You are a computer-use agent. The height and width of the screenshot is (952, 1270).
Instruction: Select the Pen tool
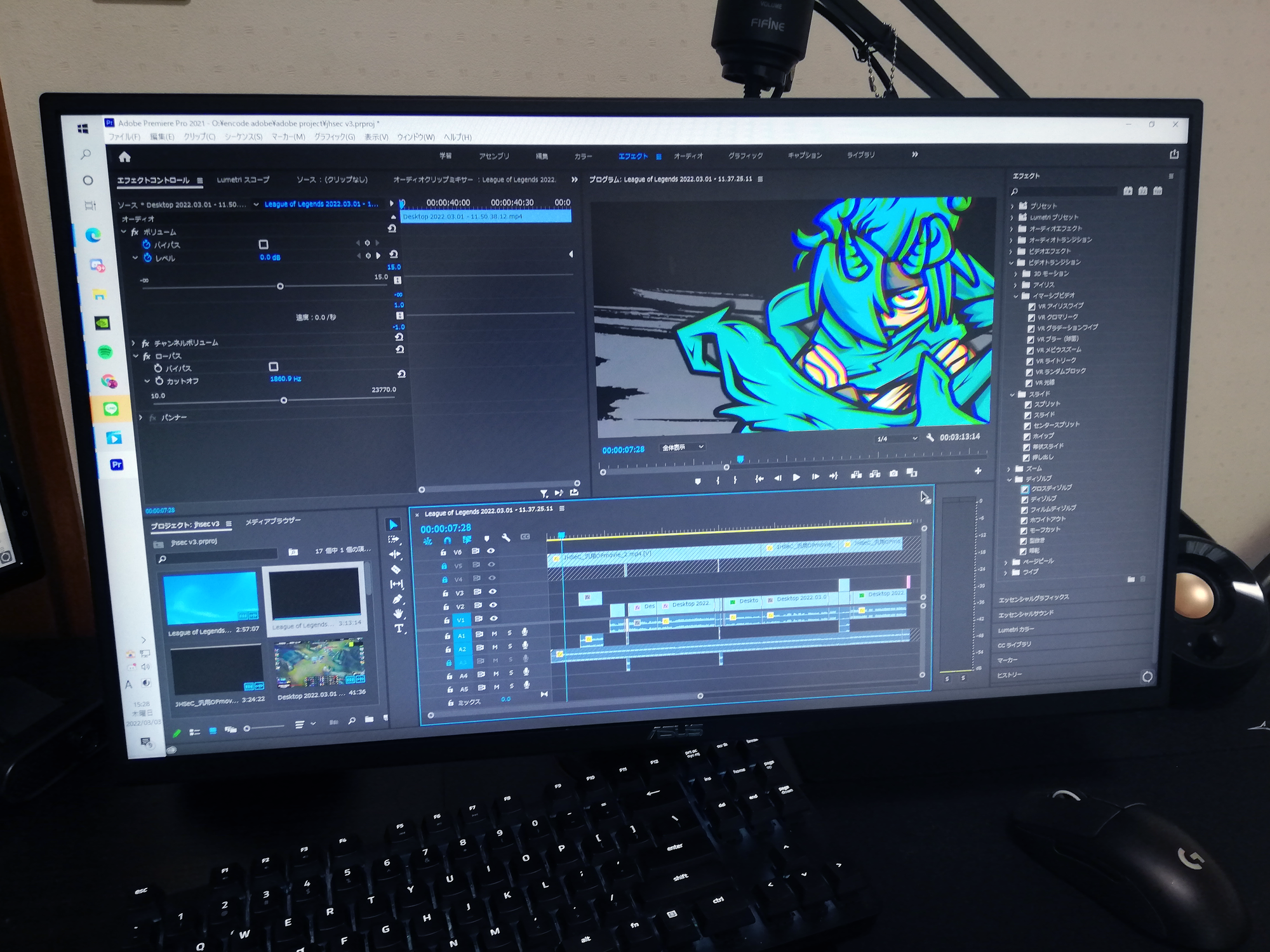coord(398,598)
